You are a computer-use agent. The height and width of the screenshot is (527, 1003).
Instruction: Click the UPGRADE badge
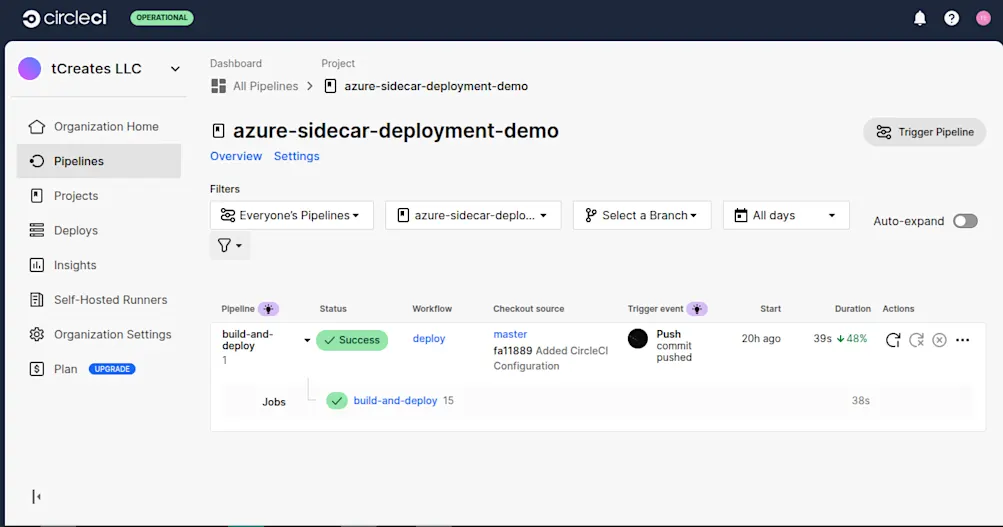(112, 369)
